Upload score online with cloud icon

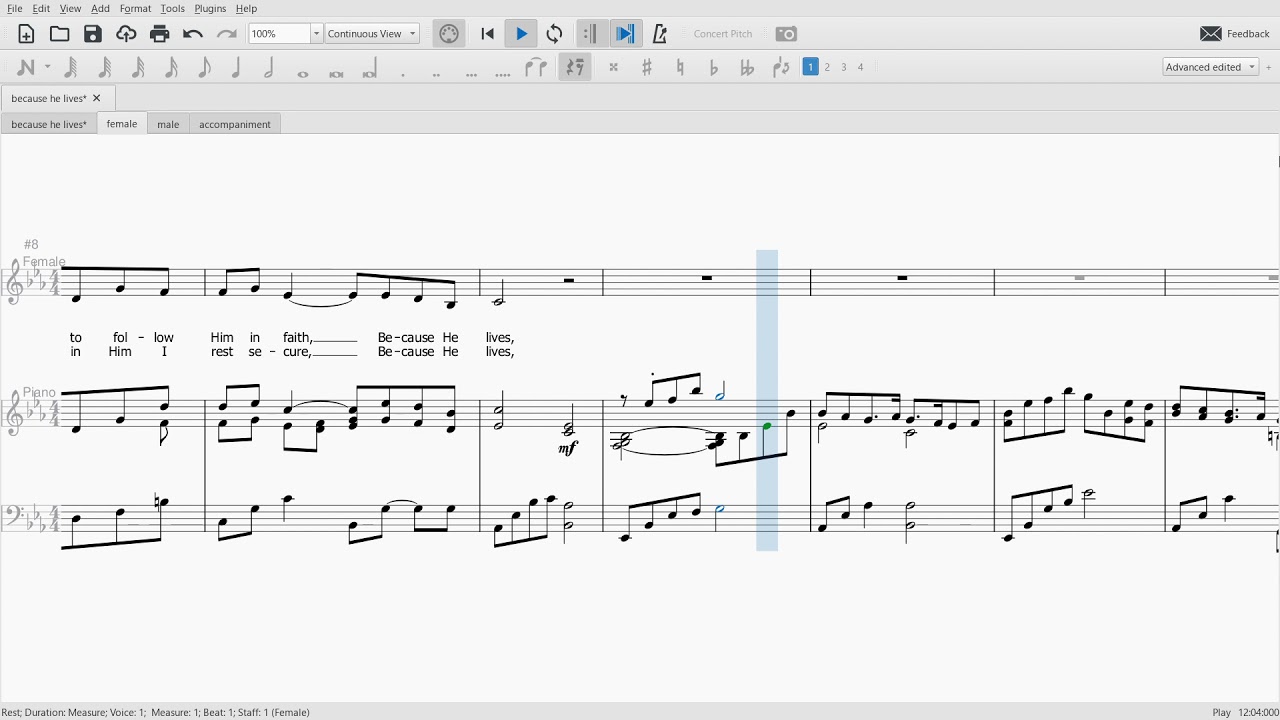126,34
